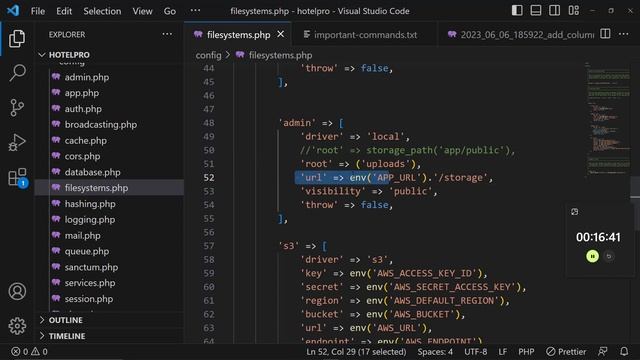Open errors and warnings status item

(29, 351)
